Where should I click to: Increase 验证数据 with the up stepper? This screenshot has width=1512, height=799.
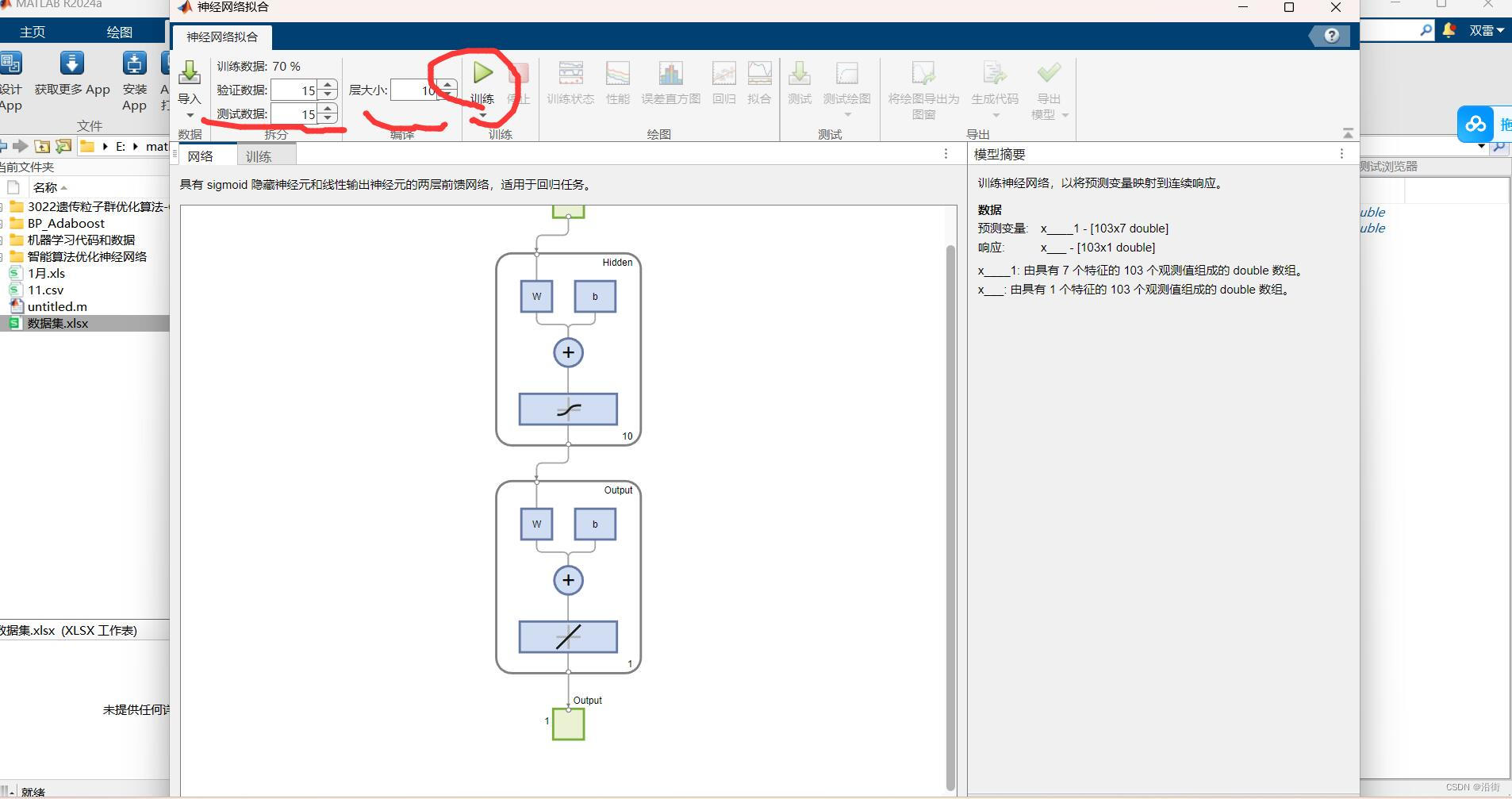click(328, 85)
